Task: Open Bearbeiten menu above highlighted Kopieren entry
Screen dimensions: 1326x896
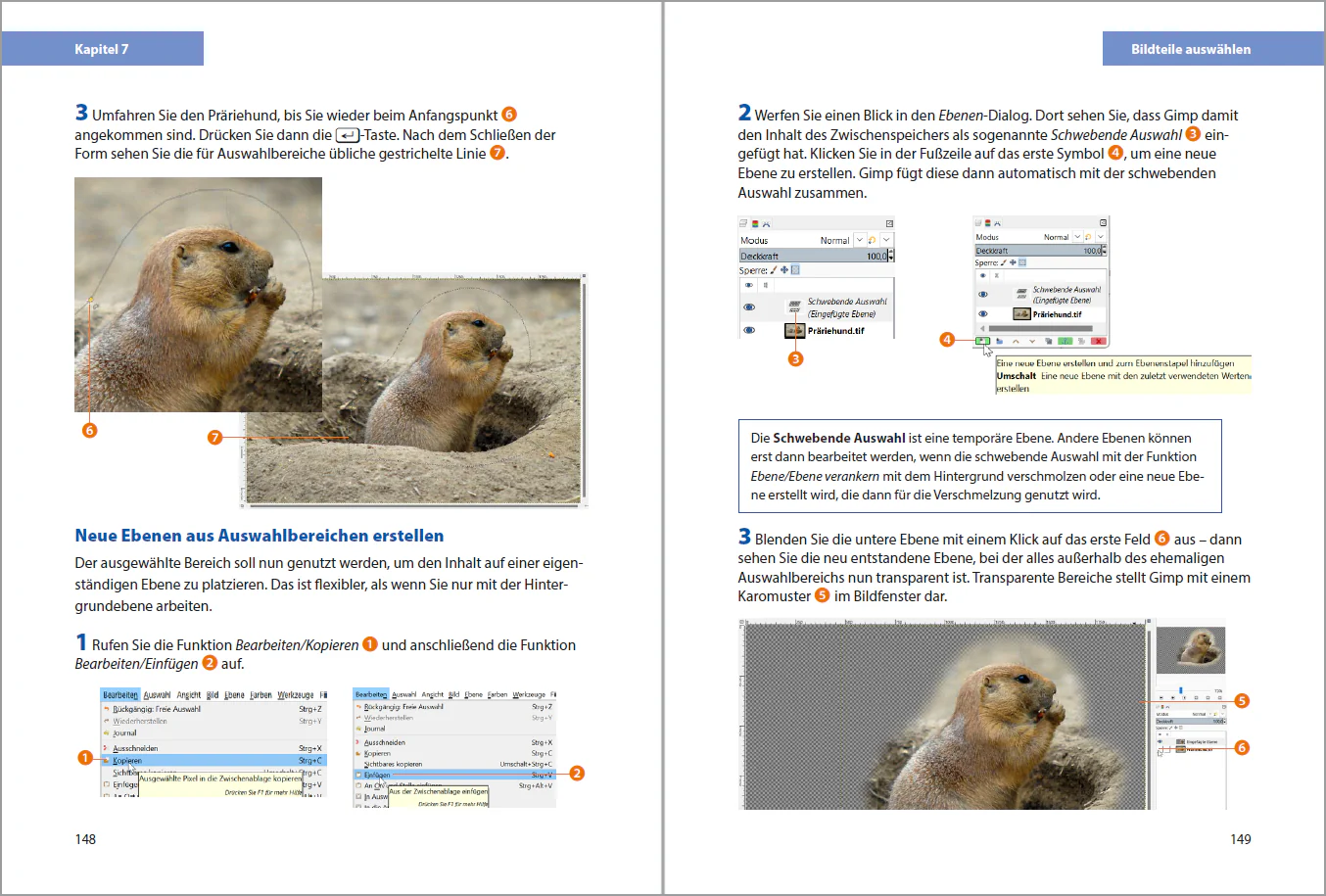Action: point(120,694)
